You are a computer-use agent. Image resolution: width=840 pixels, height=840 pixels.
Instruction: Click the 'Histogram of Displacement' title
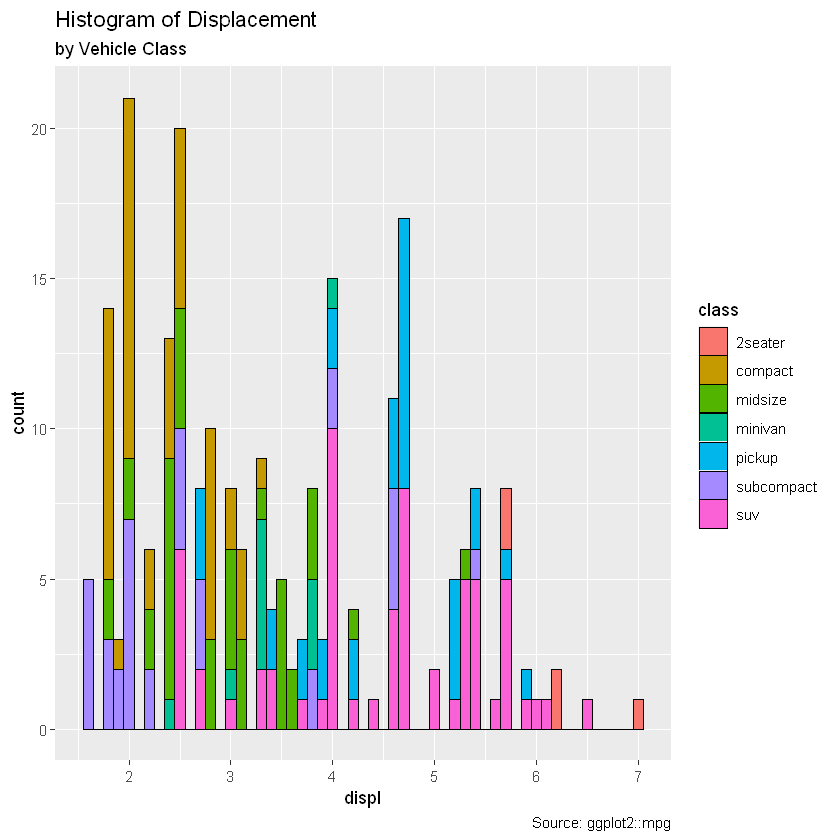186,20
